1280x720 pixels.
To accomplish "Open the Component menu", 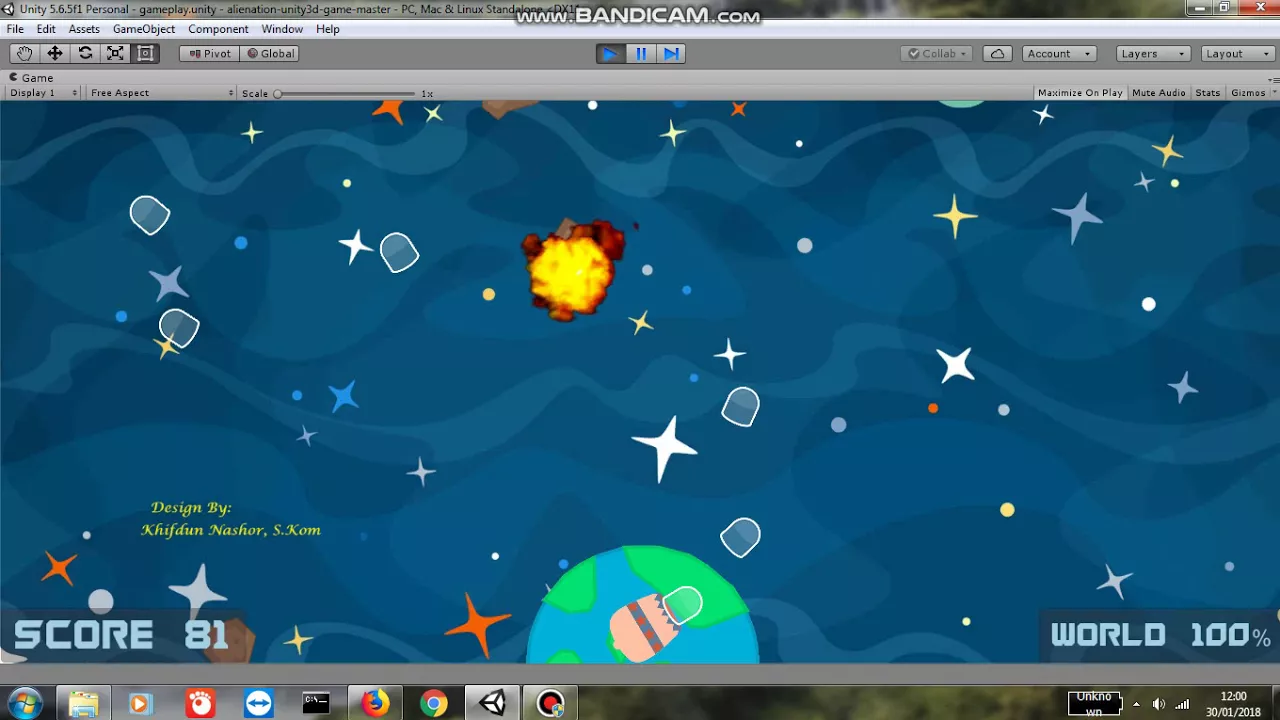I will click(218, 29).
